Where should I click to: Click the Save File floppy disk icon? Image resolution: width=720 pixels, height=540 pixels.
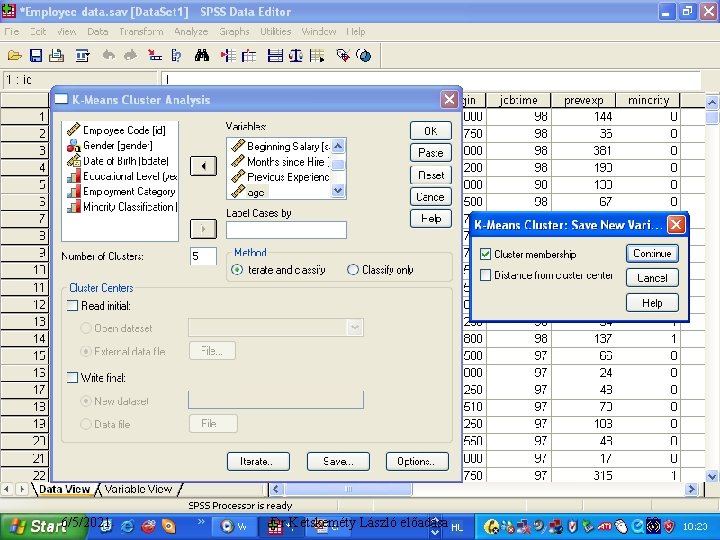pos(36,56)
